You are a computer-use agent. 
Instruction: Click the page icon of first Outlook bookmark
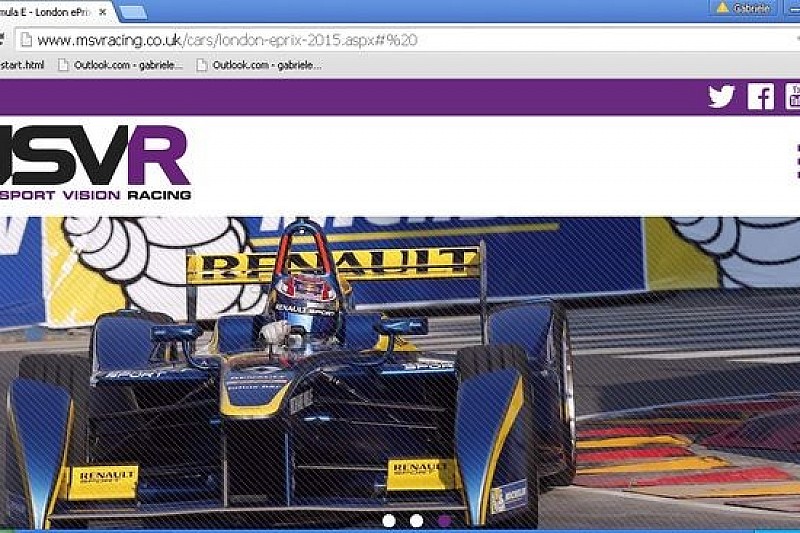coord(63,65)
